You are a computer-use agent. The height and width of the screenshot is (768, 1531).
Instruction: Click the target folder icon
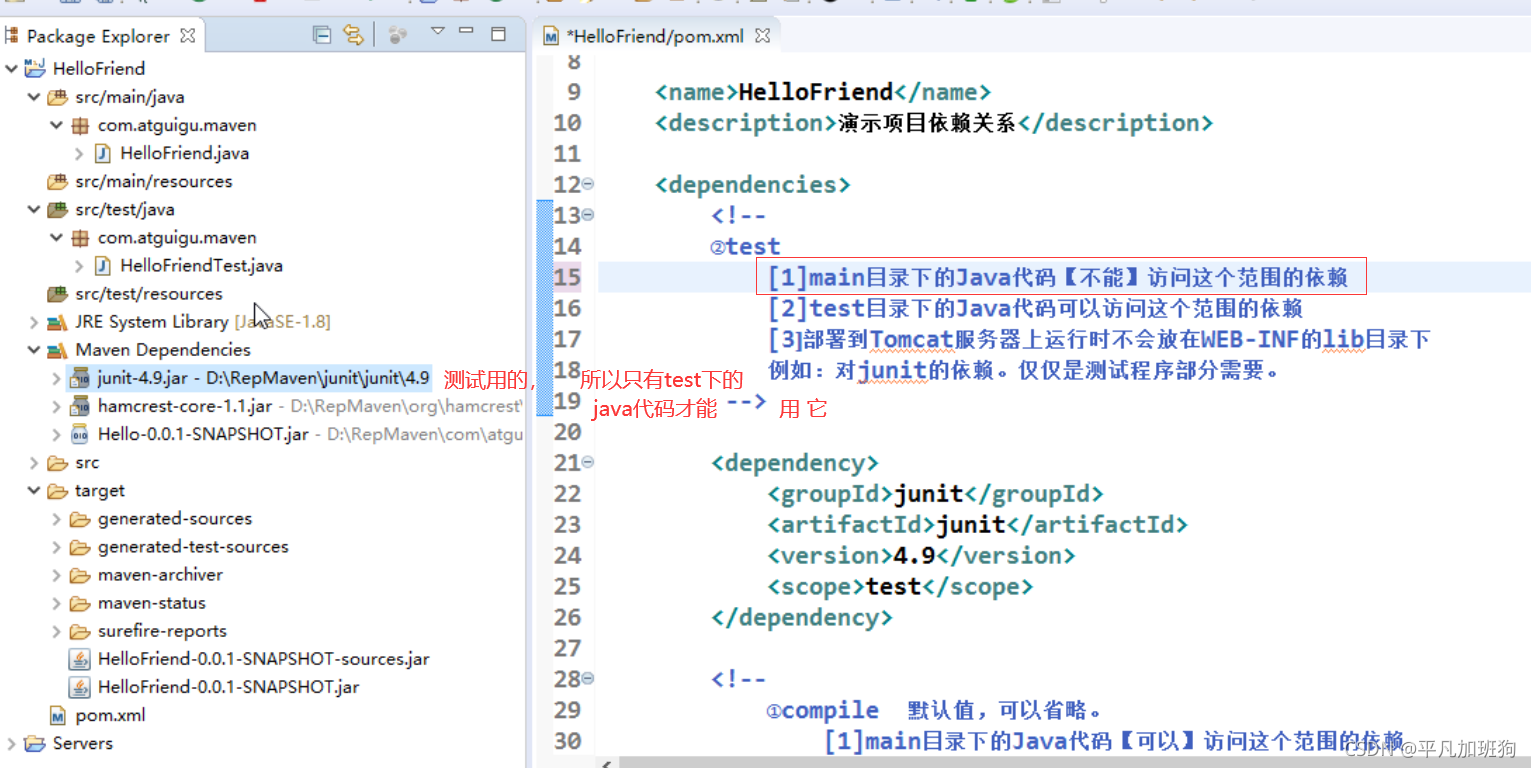click(58, 490)
